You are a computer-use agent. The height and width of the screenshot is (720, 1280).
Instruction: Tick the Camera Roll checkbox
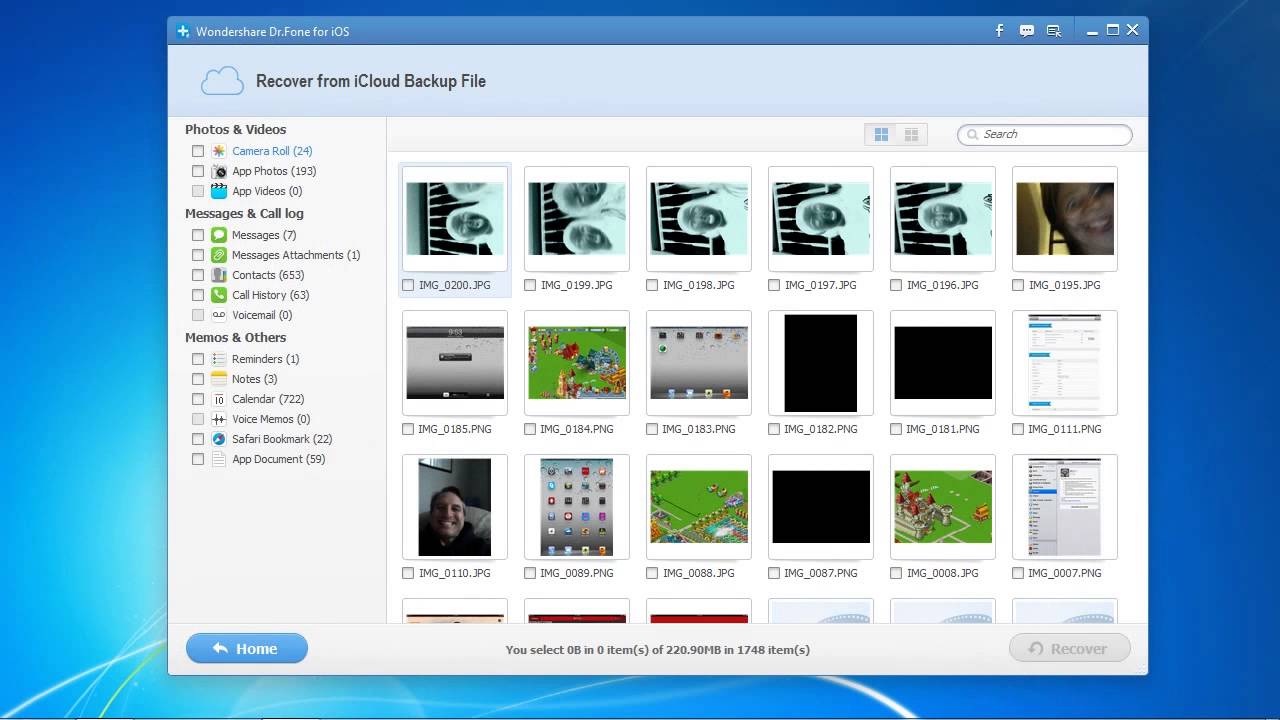[x=198, y=151]
